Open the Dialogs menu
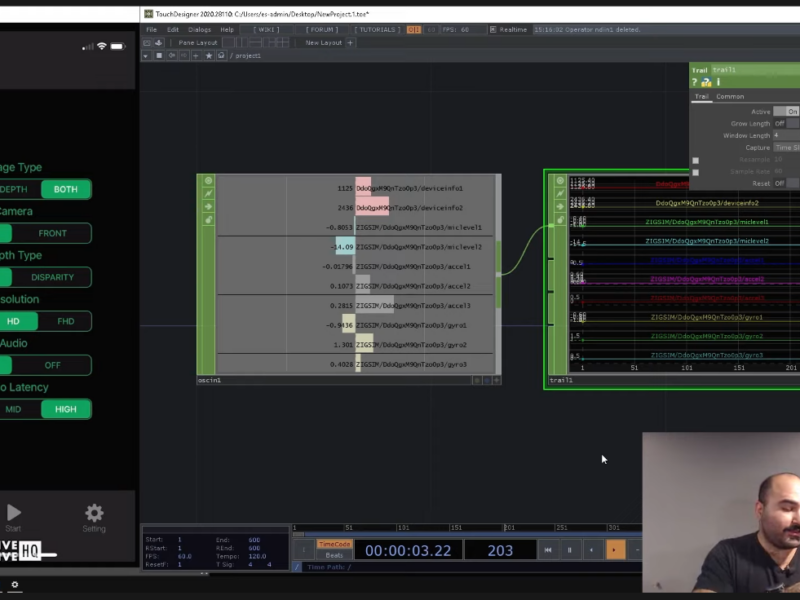The image size is (800, 600). click(200, 30)
